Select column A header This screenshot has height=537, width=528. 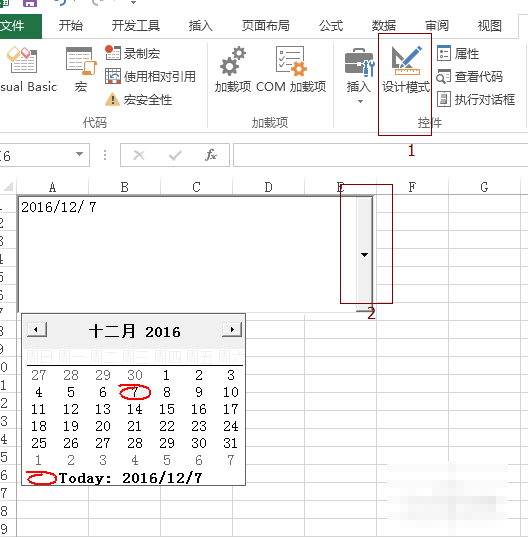(52, 187)
